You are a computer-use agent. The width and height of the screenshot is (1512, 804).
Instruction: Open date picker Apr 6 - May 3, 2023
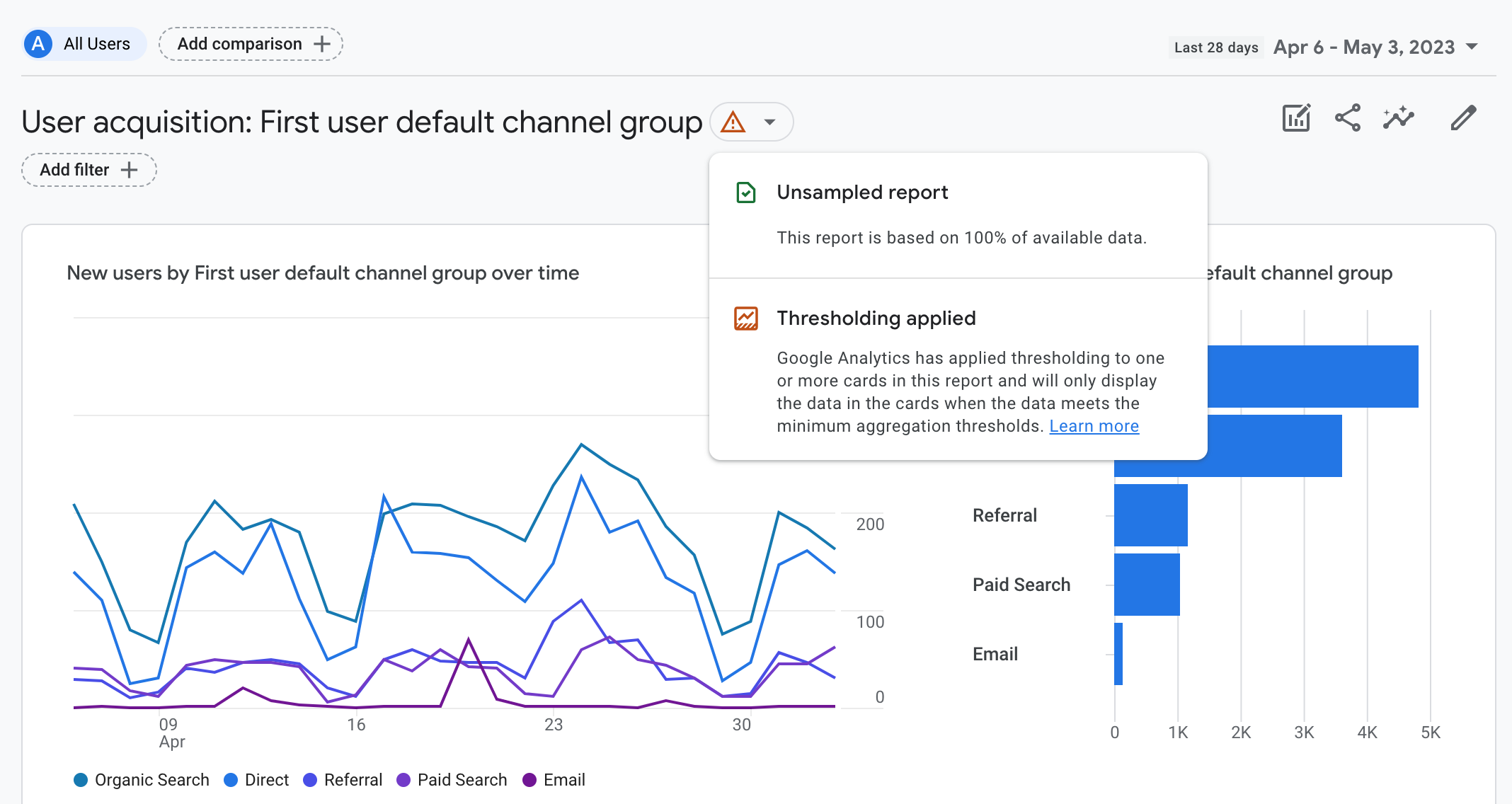coord(1363,47)
